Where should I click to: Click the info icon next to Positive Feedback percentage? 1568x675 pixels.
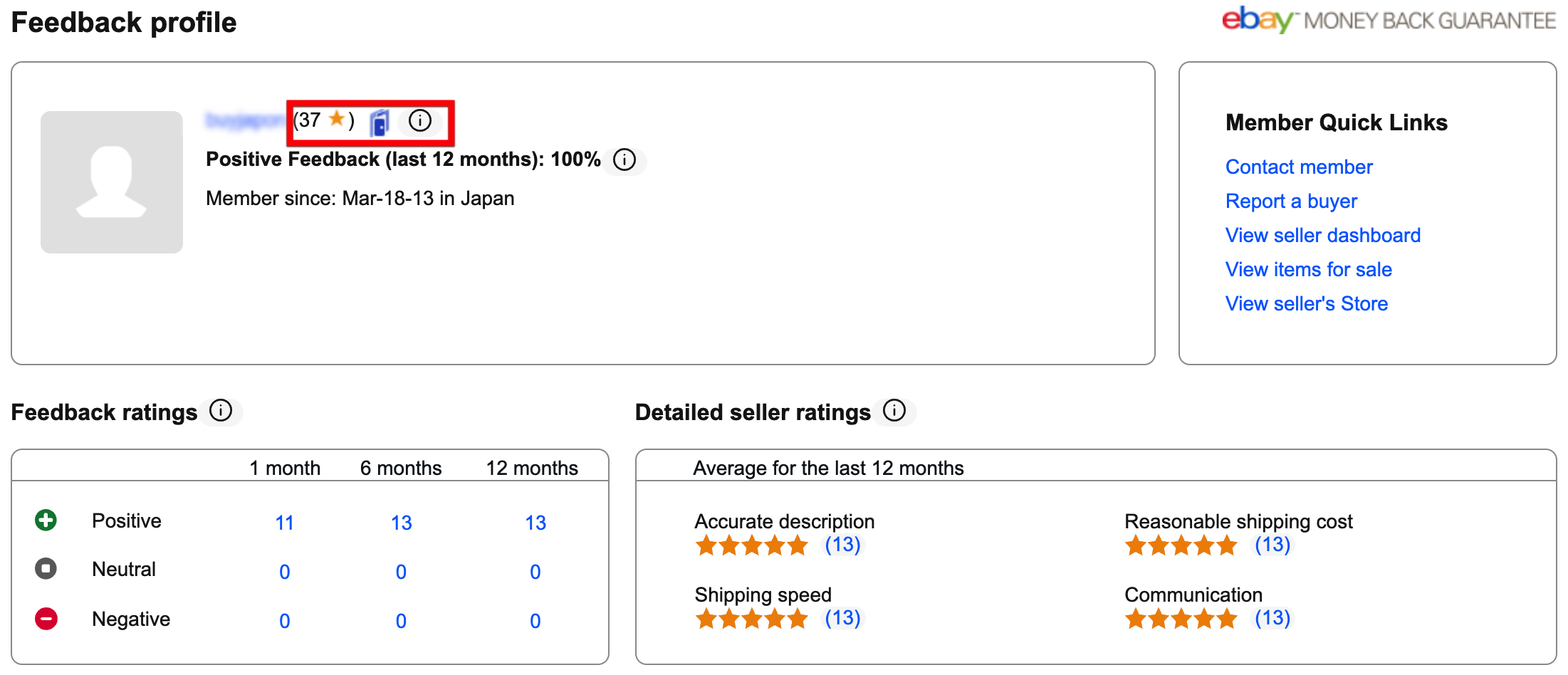click(x=624, y=159)
